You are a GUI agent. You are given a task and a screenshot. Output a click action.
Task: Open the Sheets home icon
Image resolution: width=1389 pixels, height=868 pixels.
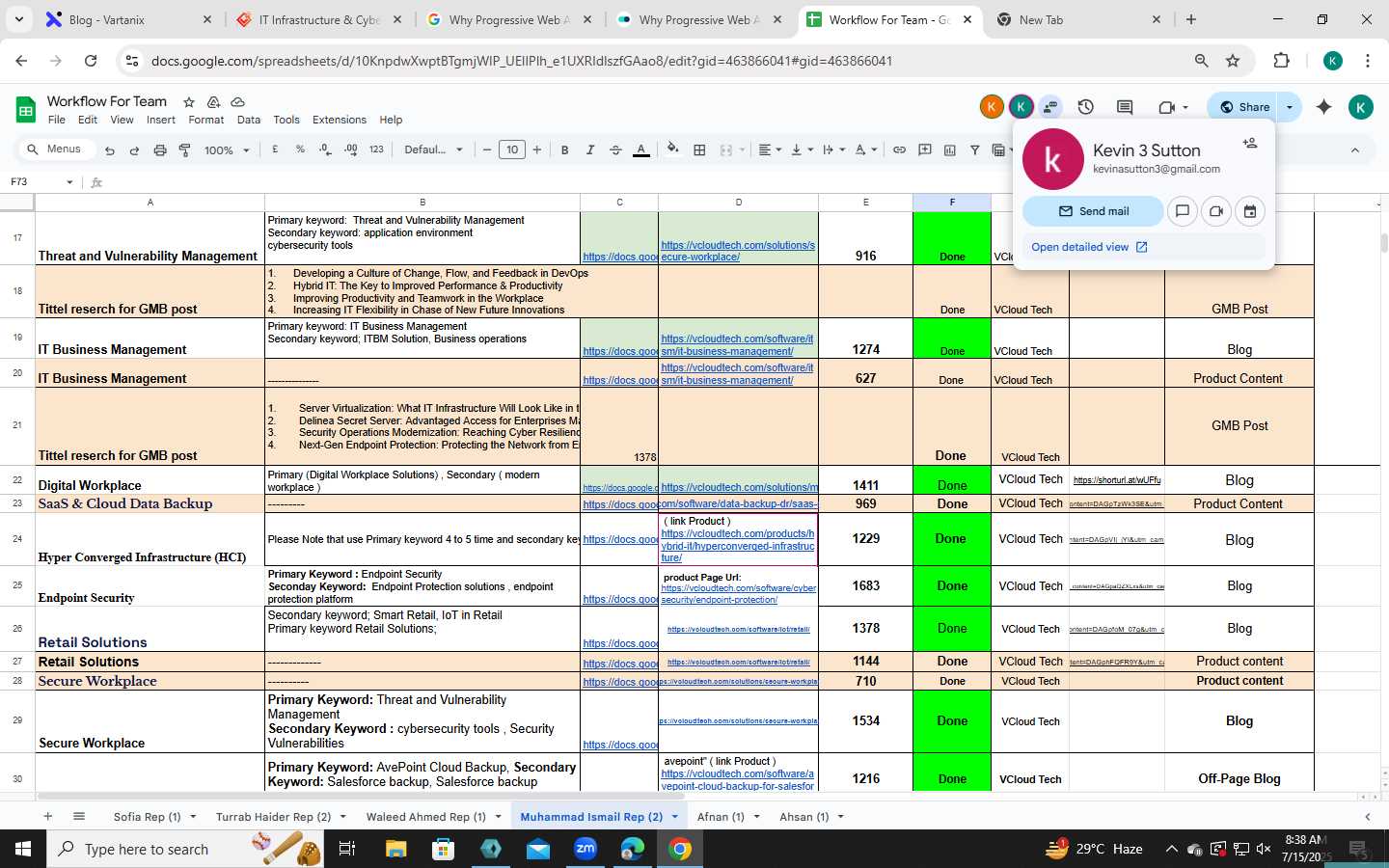(25, 109)
